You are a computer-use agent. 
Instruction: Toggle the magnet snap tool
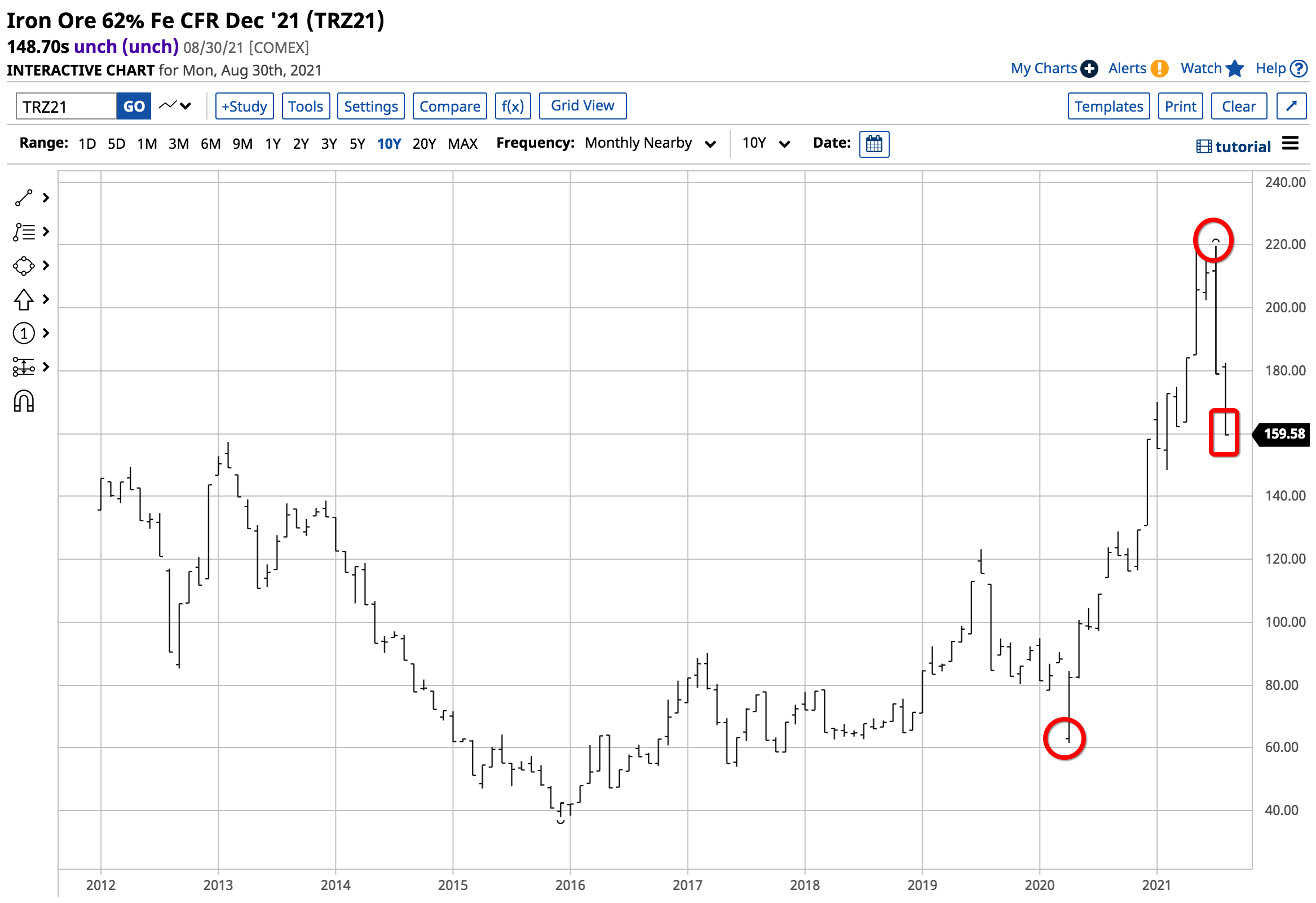pyautogui.click(x=24, y=402)
